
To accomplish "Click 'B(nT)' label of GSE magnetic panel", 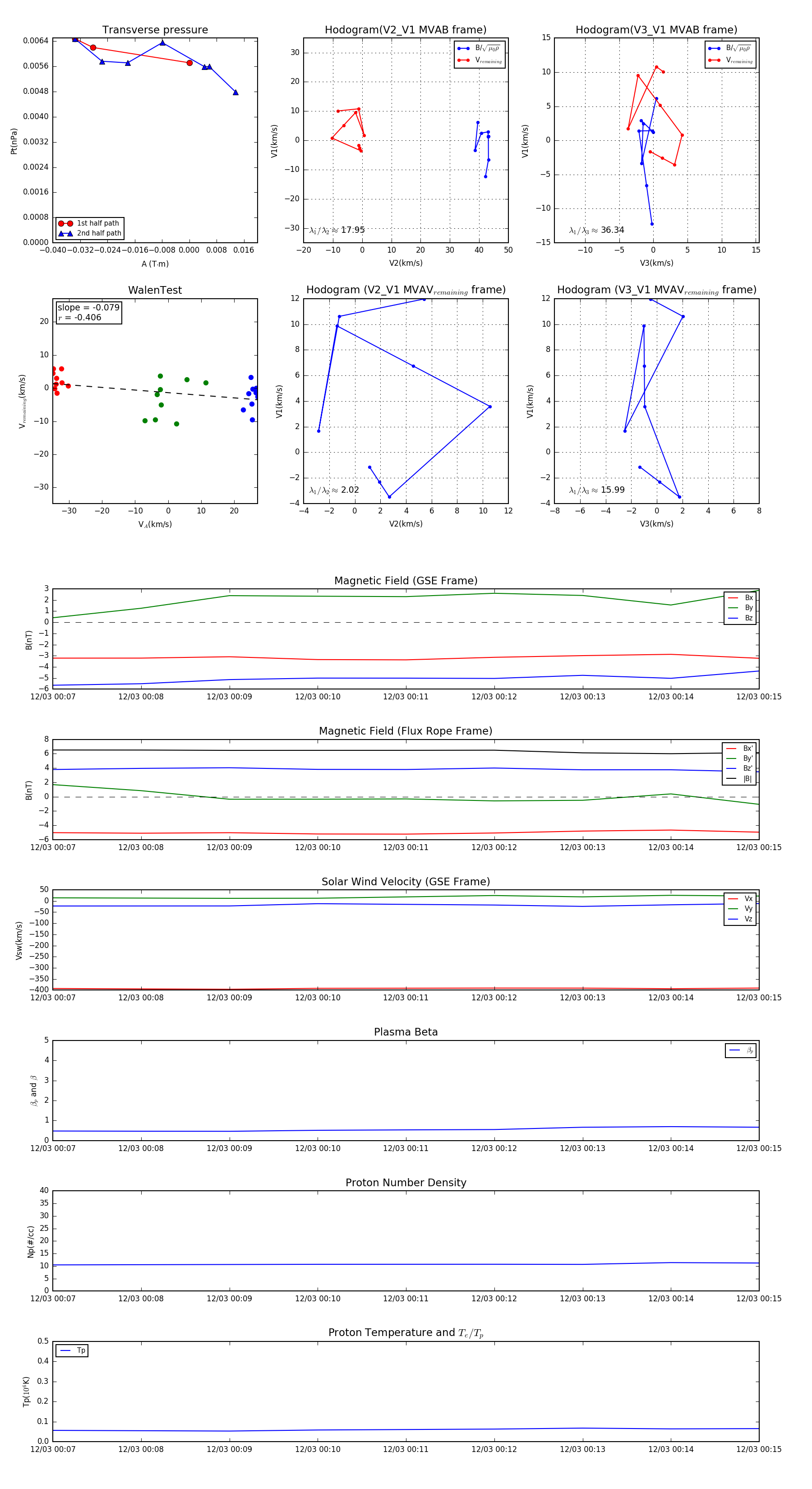I will (29, 639).
